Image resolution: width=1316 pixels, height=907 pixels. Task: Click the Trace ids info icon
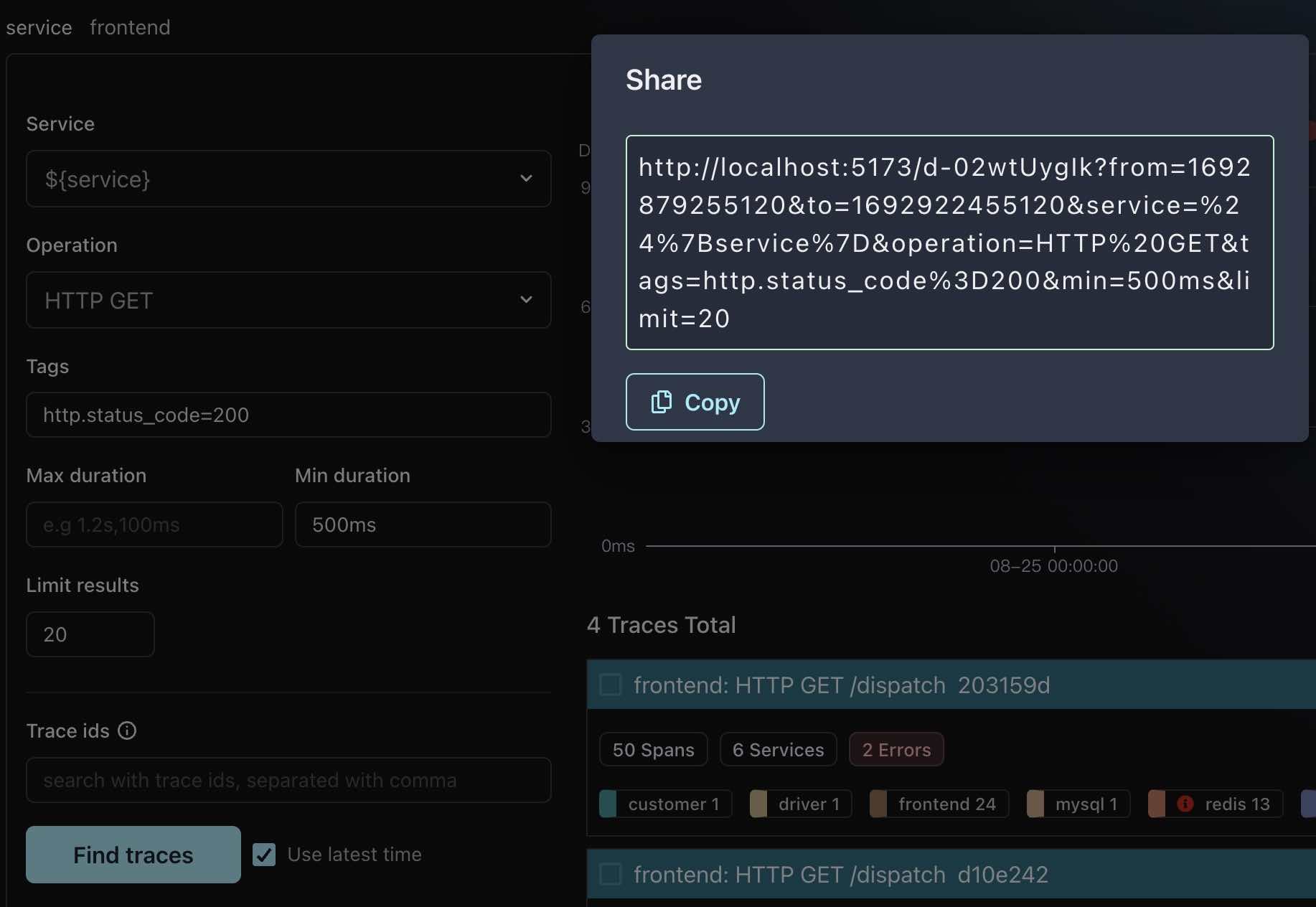click(x=127, y=730)
